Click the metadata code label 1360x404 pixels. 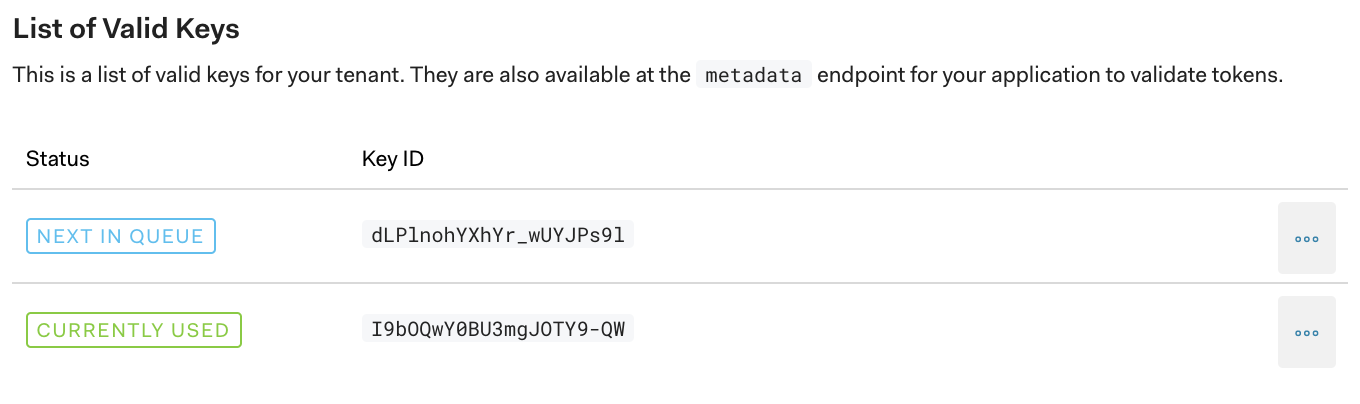(x=753, y=75)
